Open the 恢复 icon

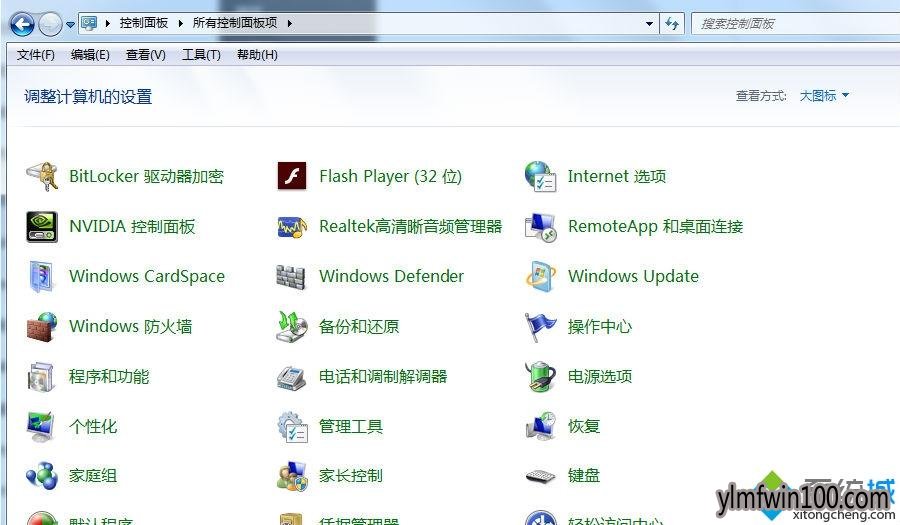click(540, 426)
